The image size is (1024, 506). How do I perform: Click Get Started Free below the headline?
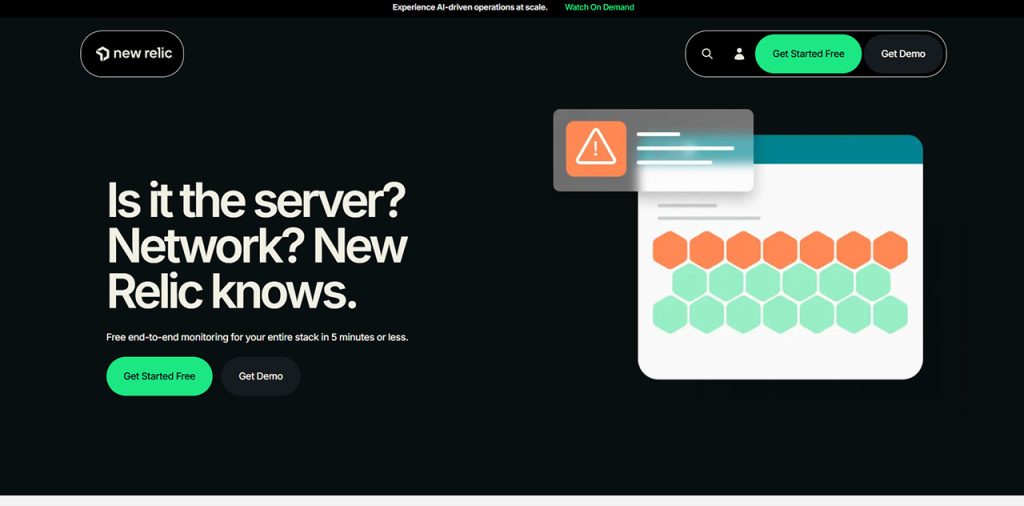point(159,376)
